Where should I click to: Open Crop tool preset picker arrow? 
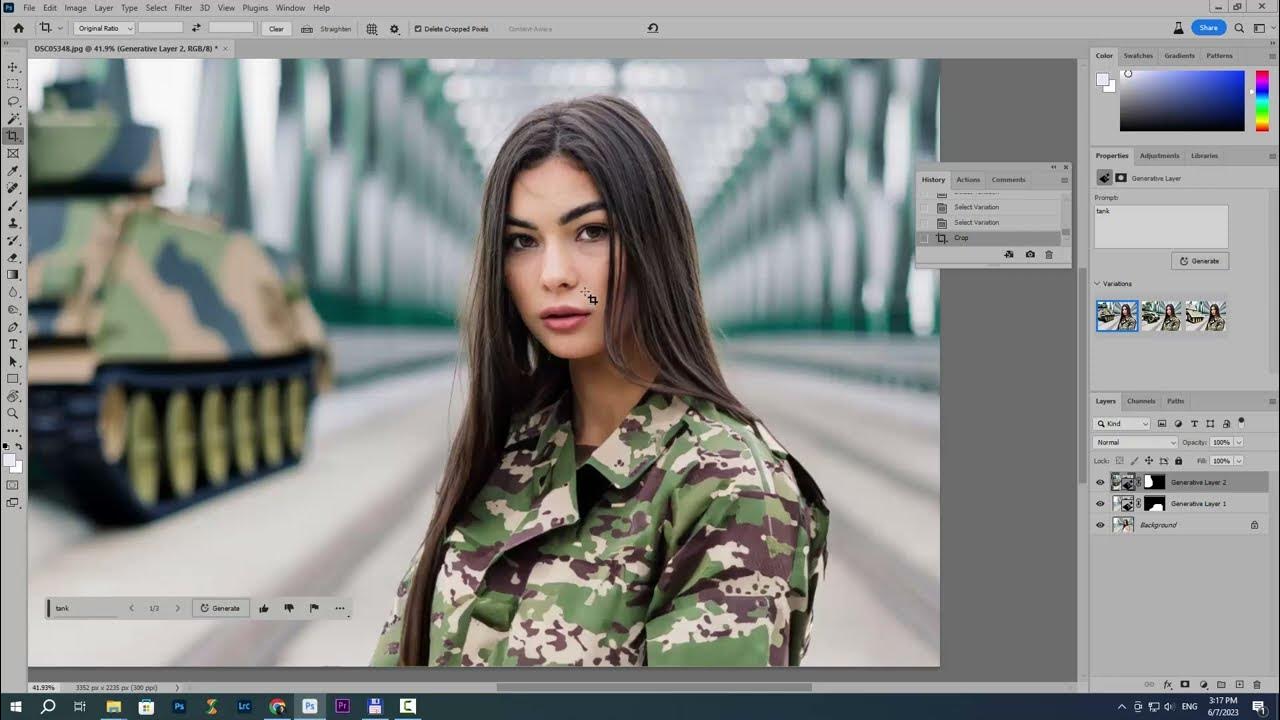click(x=60, y=29)
